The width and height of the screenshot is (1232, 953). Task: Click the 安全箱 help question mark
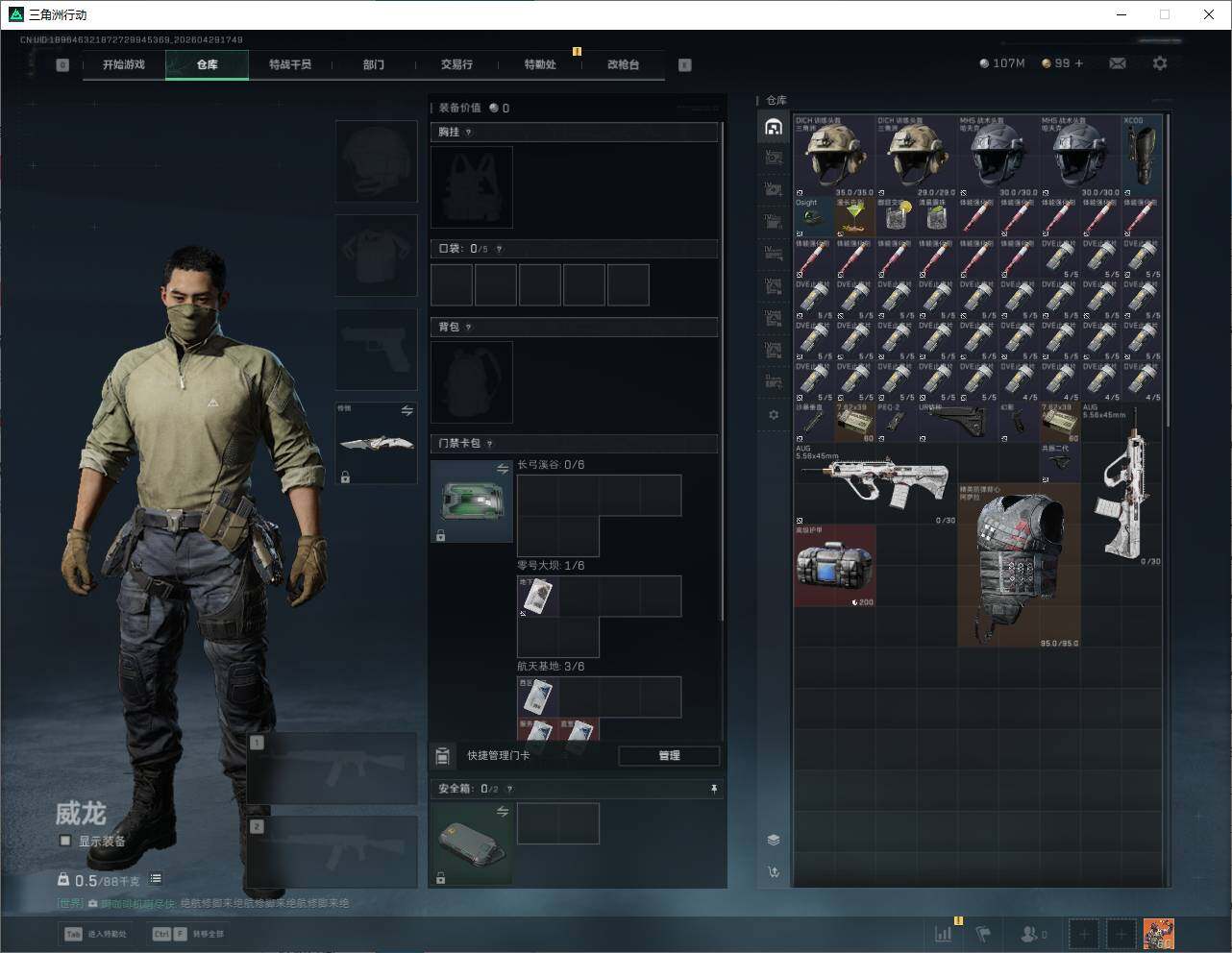509,789
